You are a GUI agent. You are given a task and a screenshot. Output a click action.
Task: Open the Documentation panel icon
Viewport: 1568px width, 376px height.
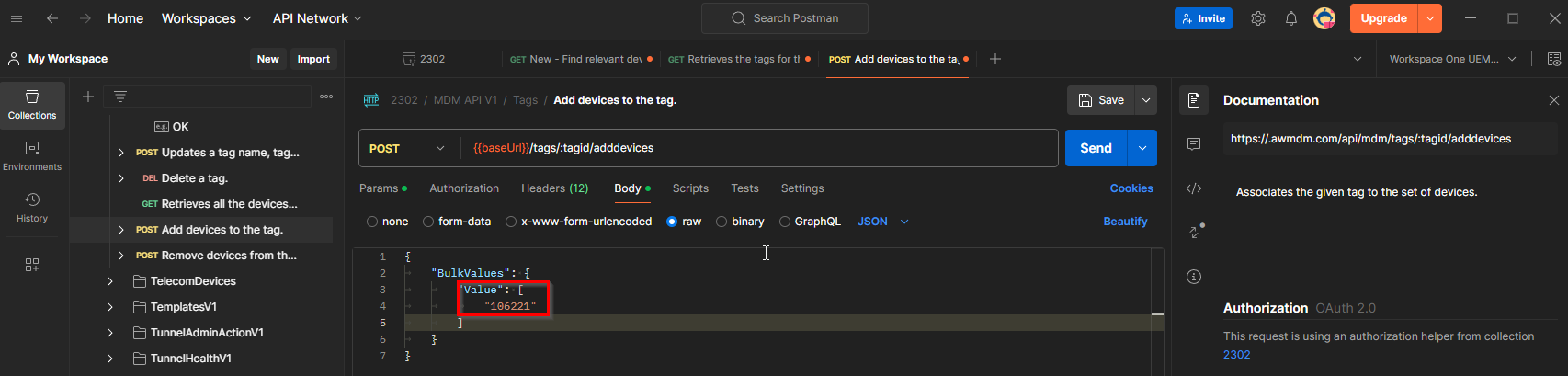1194,100
